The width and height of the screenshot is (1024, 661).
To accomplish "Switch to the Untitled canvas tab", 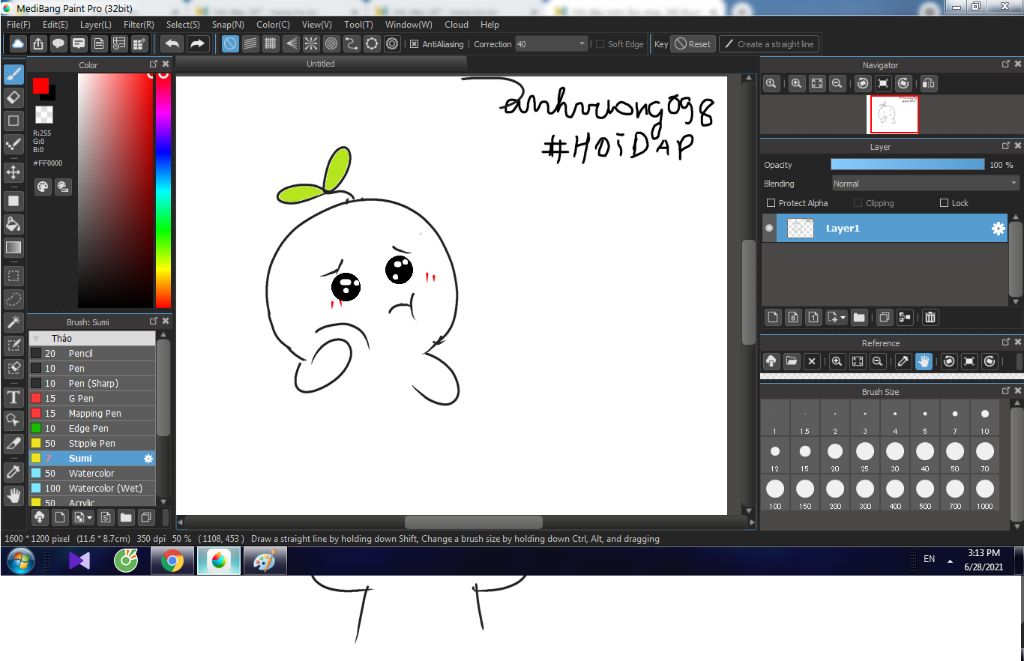I will tap(321, 63).
